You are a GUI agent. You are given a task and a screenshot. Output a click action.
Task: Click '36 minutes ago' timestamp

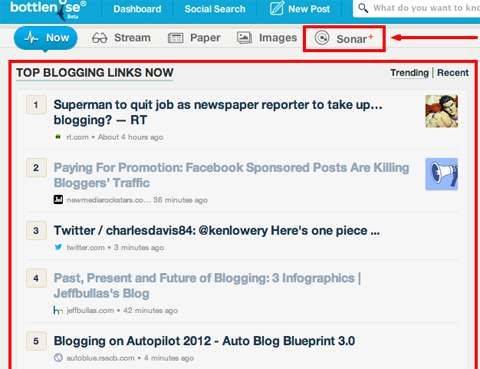pyautogui.click(x=180, y=200)
